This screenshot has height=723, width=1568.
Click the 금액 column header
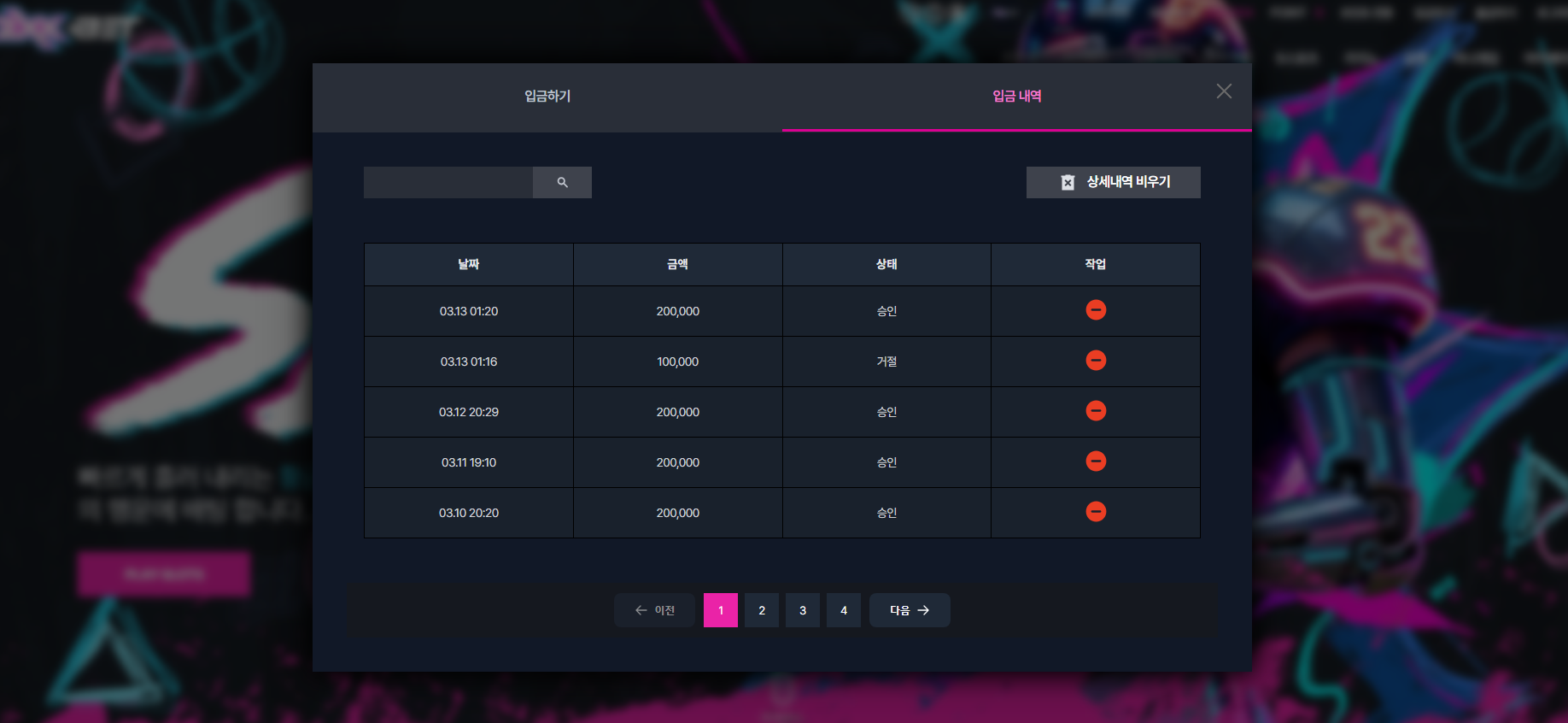(x=678, y=264)
